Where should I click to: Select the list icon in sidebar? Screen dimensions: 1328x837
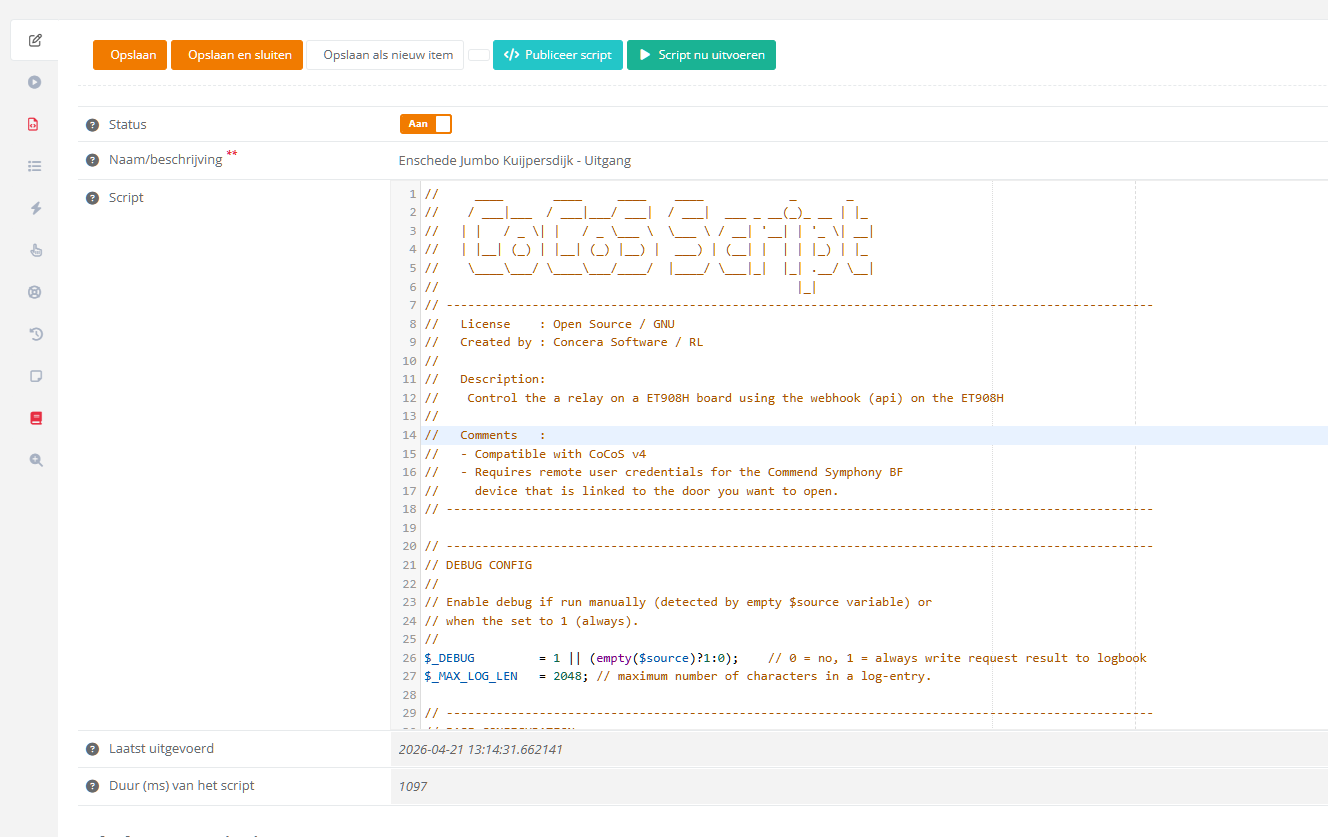[35, 166]
